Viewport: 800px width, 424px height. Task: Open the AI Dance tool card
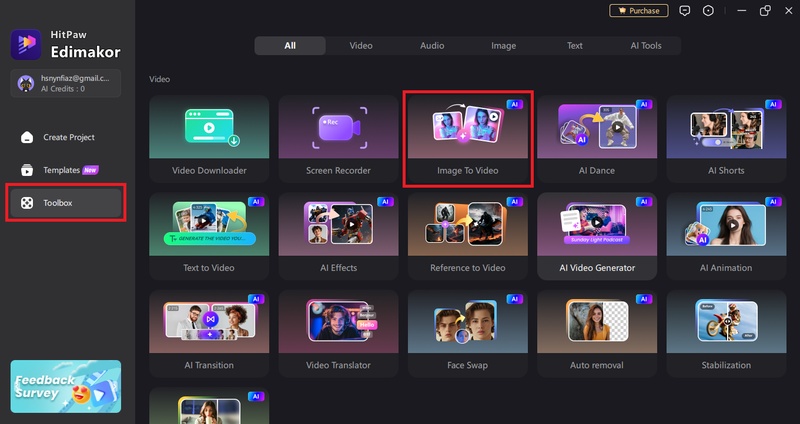(597, 139)
